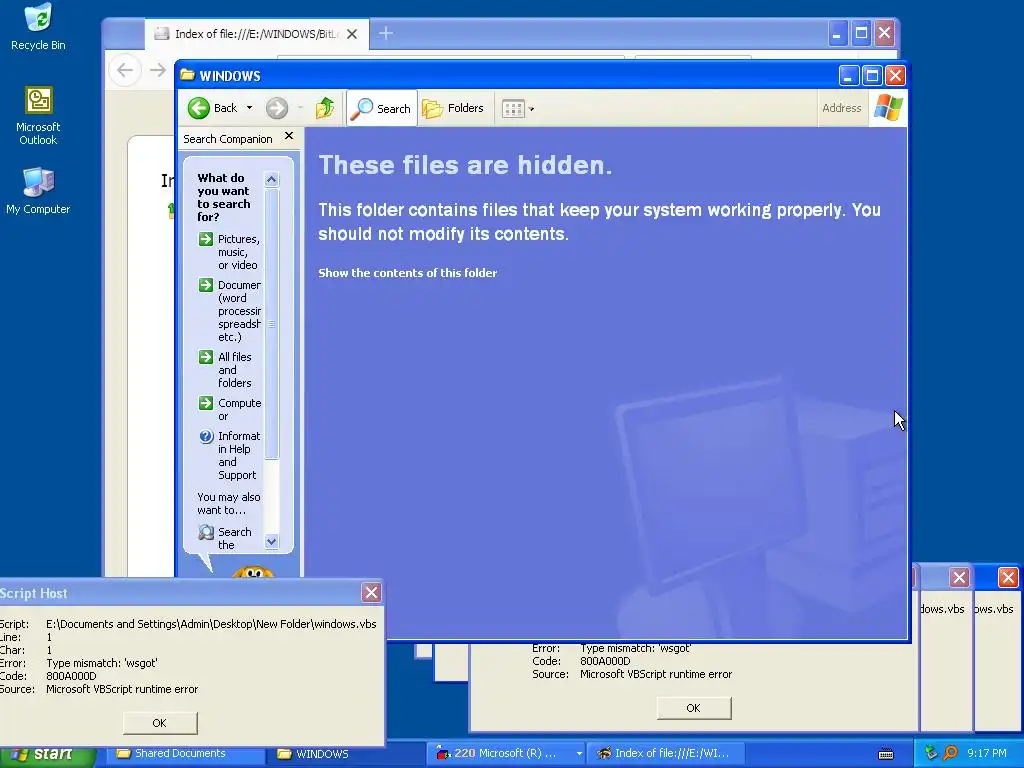Go up one folder level
The width and height of the screenshot is (1024, 768).
pos(325,108)
